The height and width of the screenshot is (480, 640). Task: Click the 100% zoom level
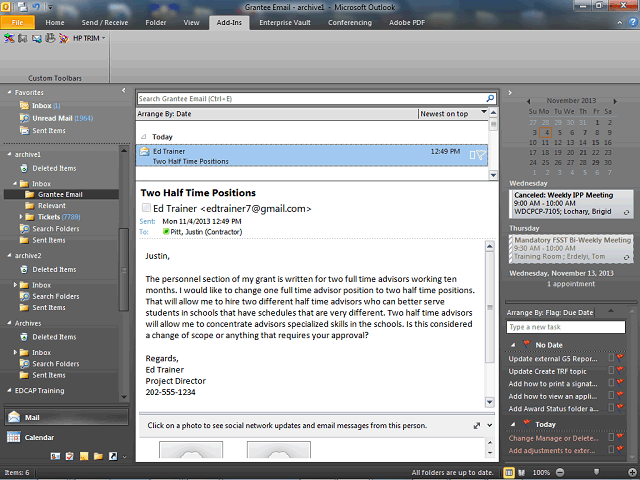click(541, 473)
